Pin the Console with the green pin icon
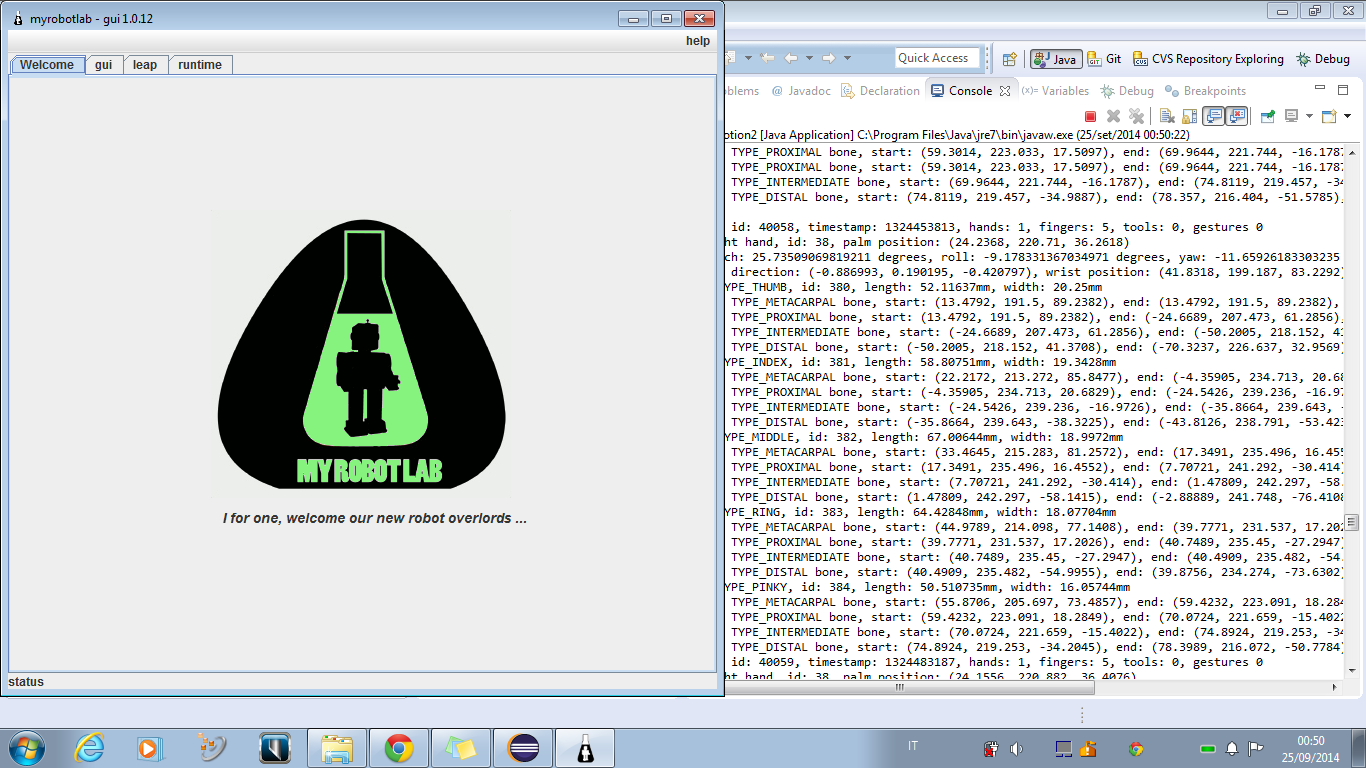This screenshot has width=1366, height=768. click(x=1268, y=116)
